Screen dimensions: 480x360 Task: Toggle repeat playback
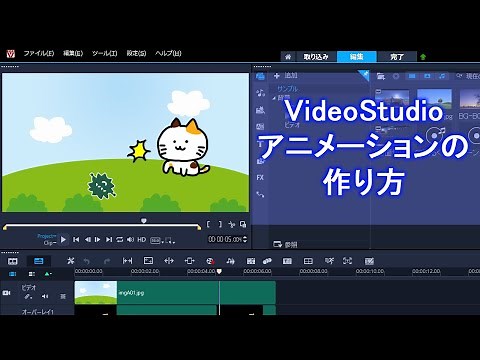point(119,239)
